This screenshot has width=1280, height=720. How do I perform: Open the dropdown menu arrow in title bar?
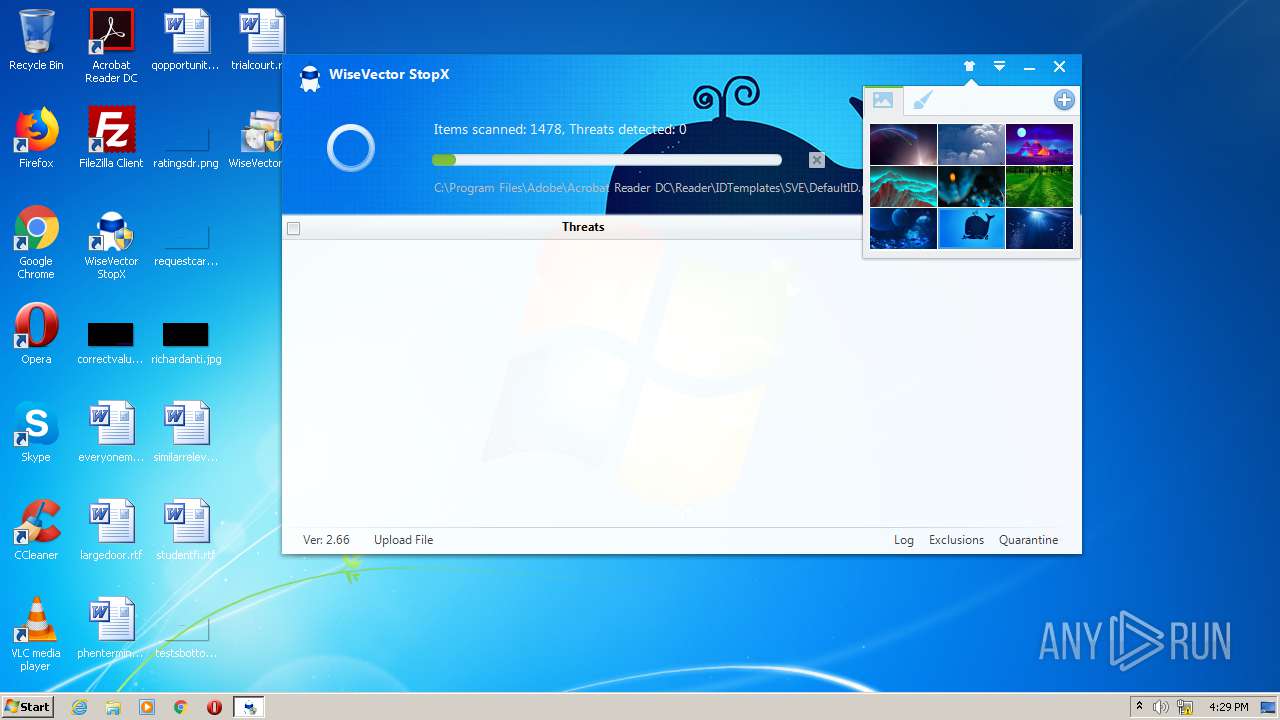coord(999,67)
